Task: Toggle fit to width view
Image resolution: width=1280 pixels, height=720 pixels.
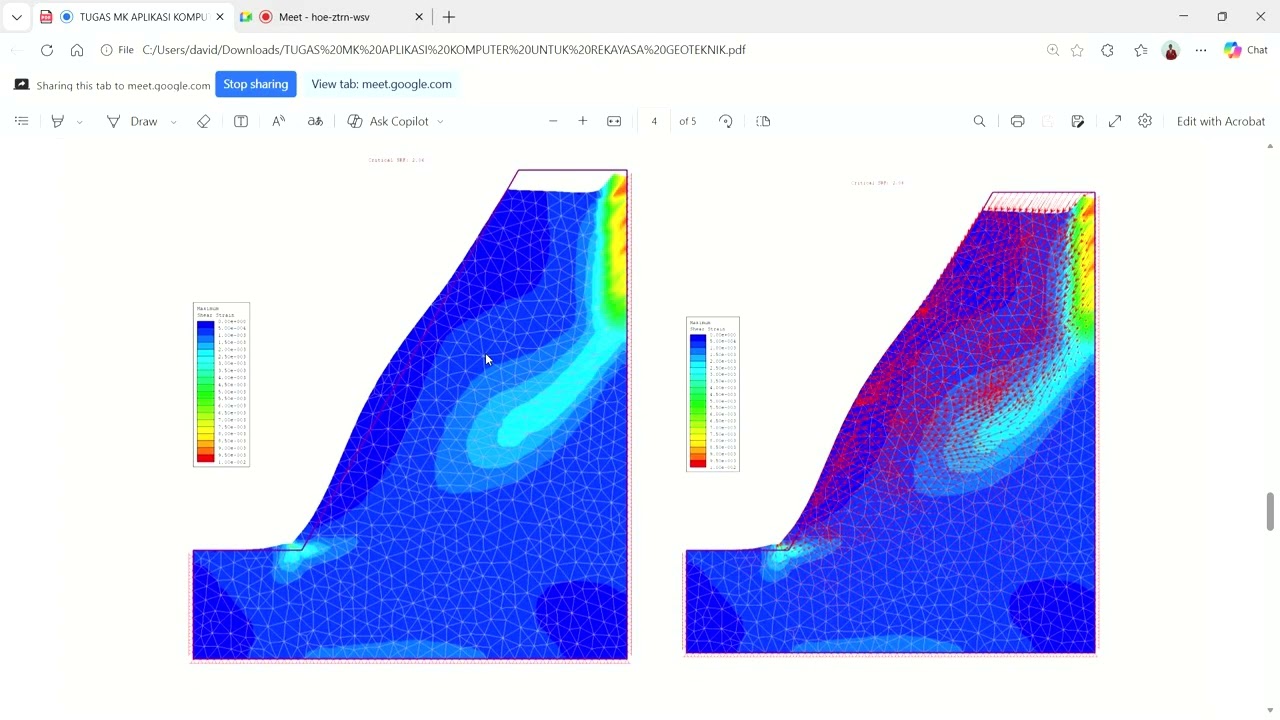Action: pyautogui.click(x=614, y=121)
